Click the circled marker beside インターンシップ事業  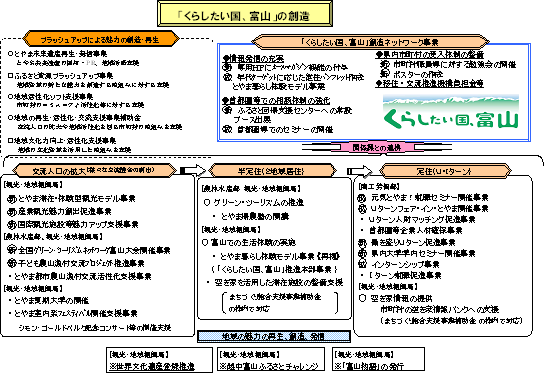coord(362,264)
